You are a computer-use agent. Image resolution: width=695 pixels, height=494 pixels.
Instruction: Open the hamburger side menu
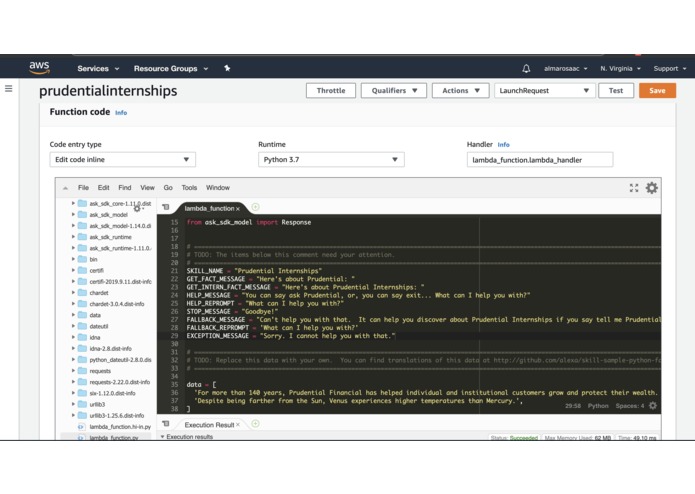coord(8,89)
